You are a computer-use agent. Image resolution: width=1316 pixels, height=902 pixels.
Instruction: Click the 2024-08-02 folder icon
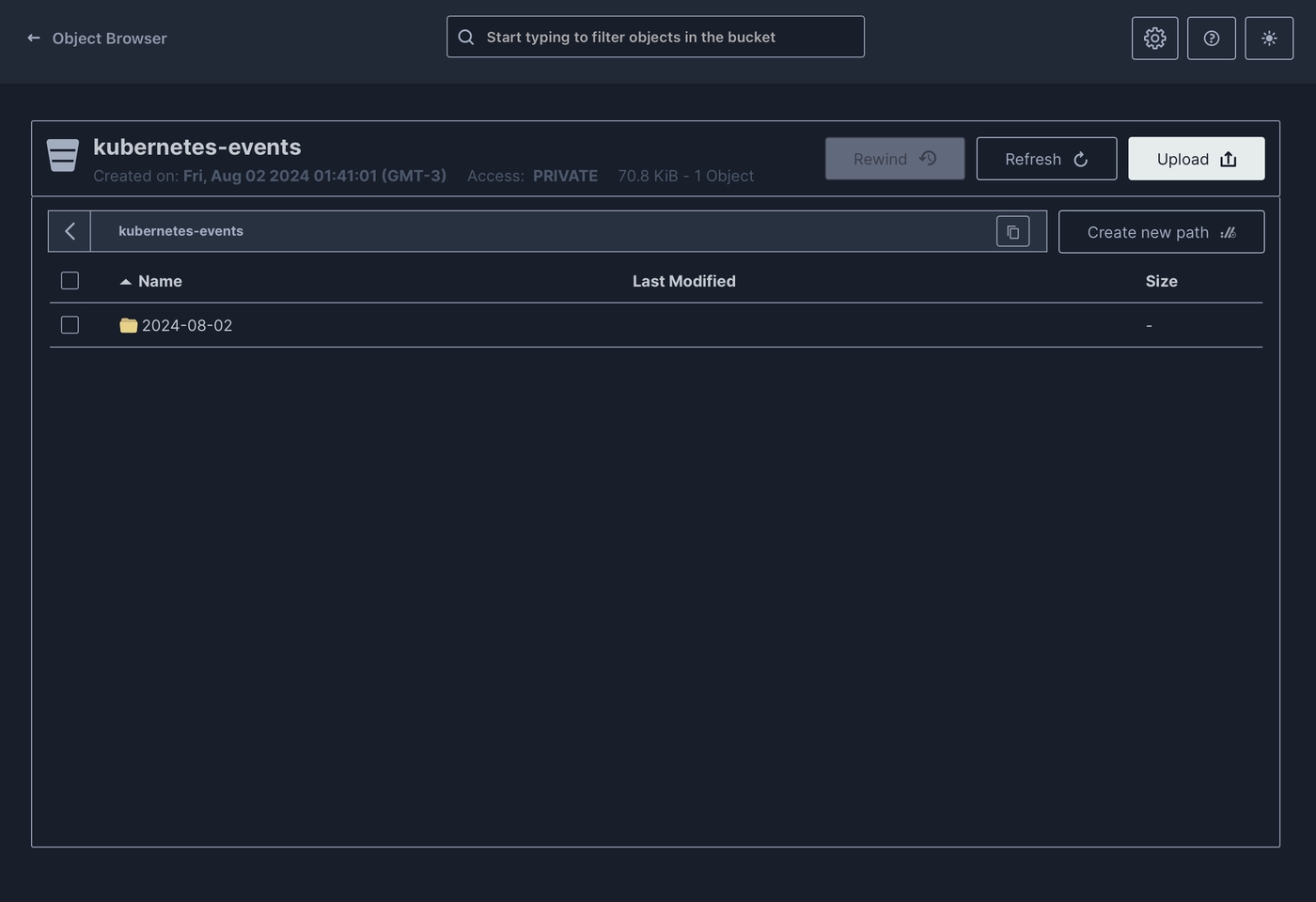click(x=129, y=325)
